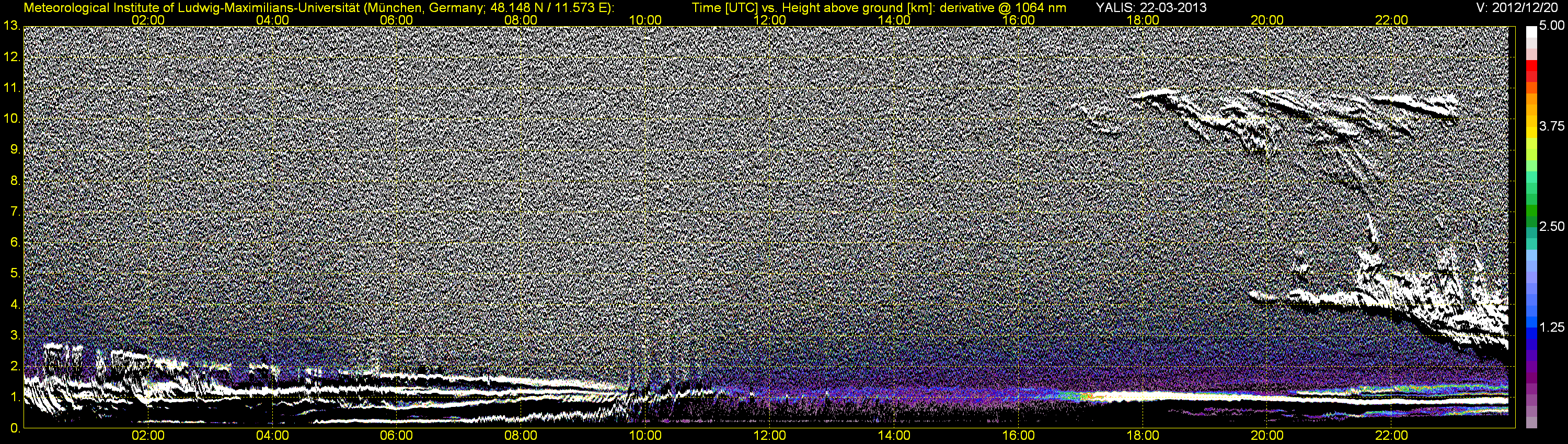
Task: Select the 08:00 label on the lower time axis
Action: (x=521, y=436)
